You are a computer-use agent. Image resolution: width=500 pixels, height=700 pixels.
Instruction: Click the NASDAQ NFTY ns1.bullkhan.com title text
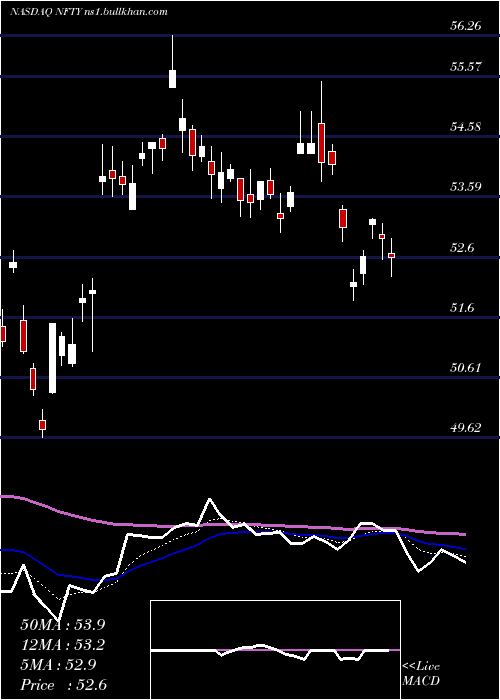[x=88, y=12]
